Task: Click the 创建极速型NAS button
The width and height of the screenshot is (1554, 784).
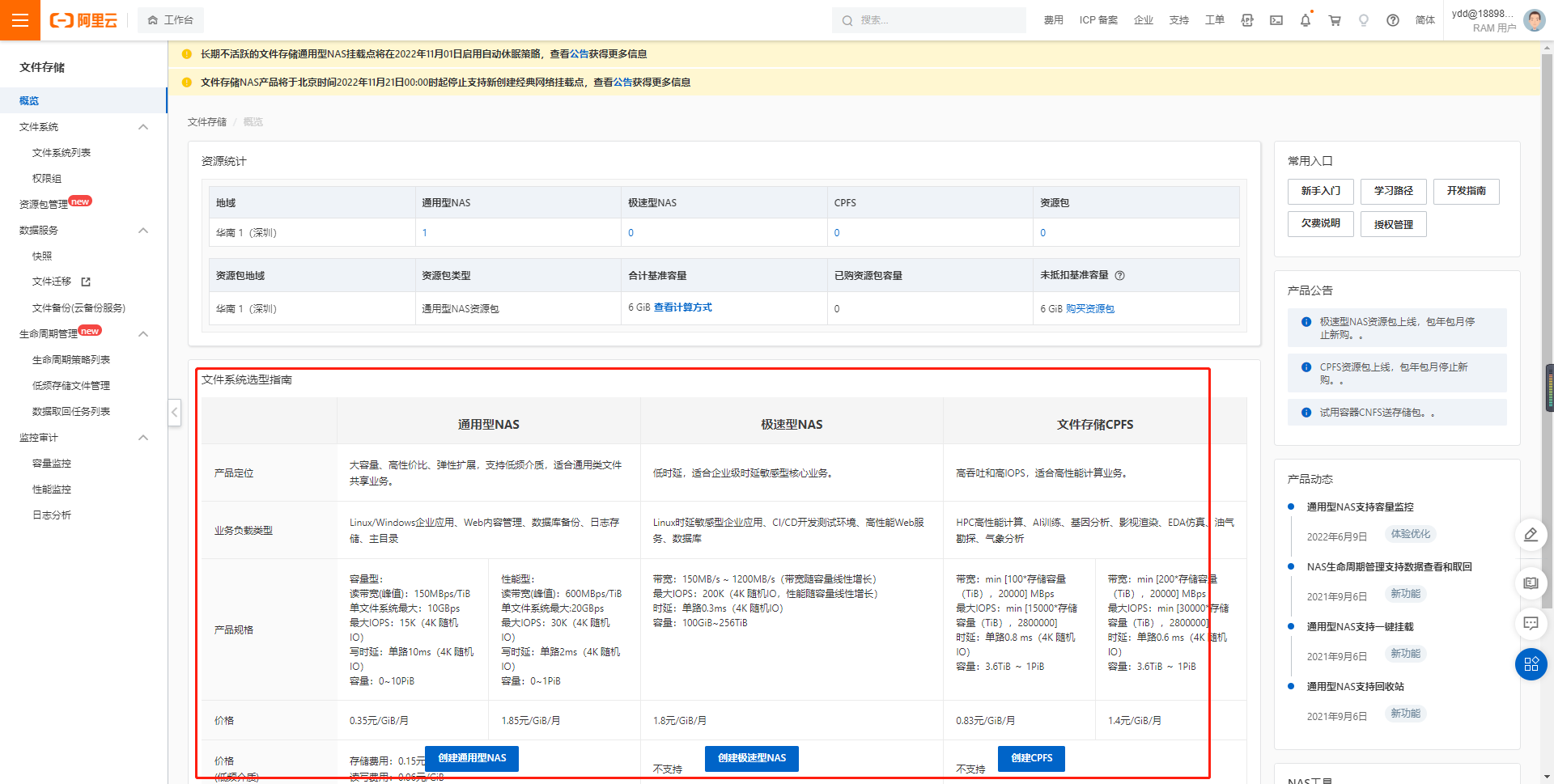Action: [752, 759]
